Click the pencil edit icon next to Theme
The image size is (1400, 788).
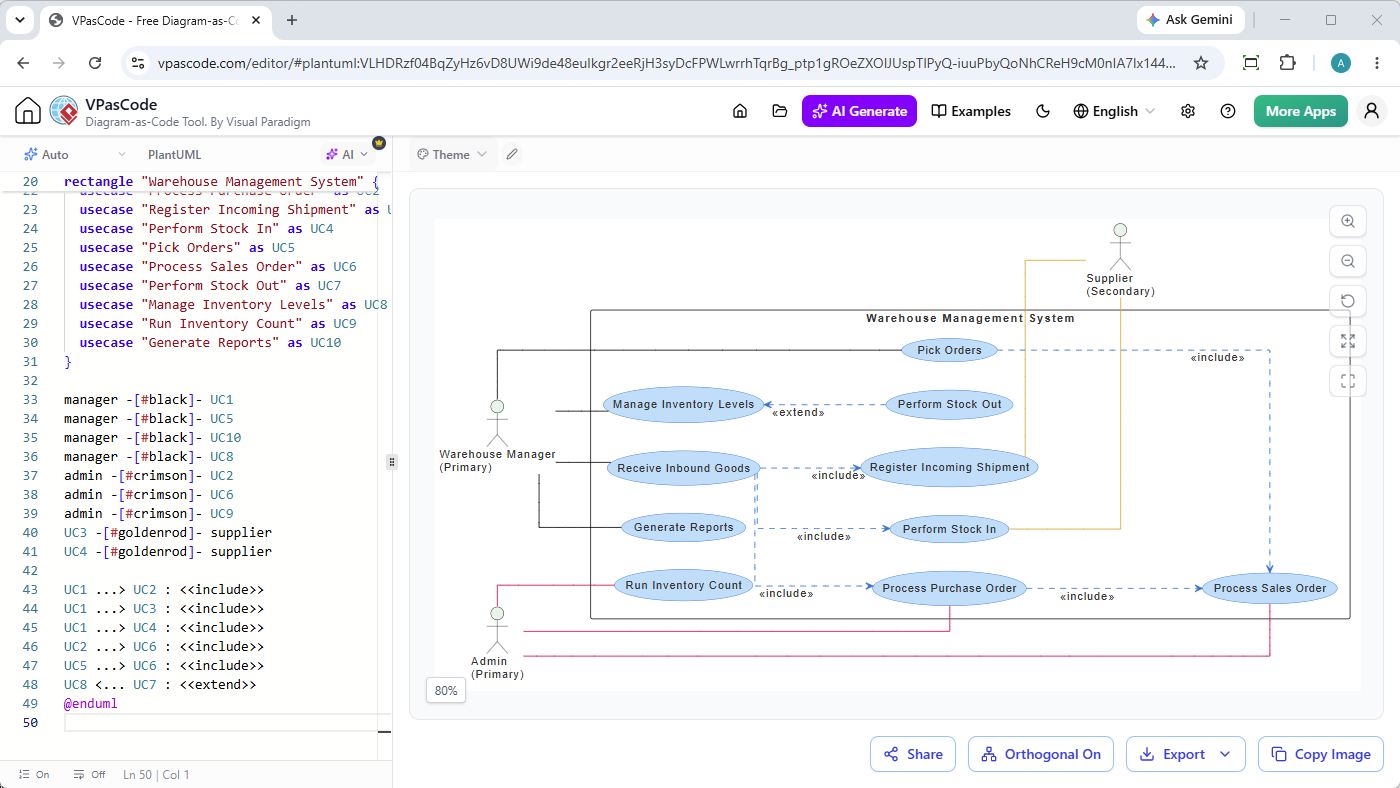(x=512, y=154)
